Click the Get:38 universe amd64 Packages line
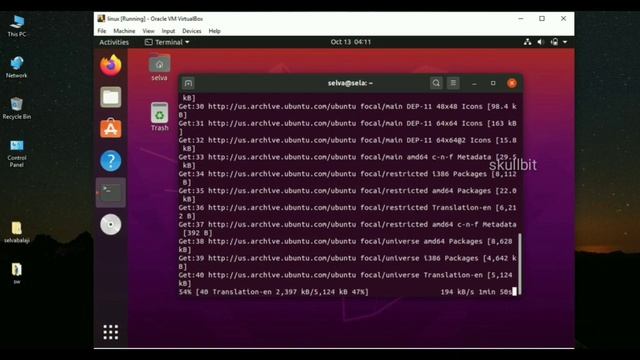The height and width of the screenshot is (360, 640). 347,245
